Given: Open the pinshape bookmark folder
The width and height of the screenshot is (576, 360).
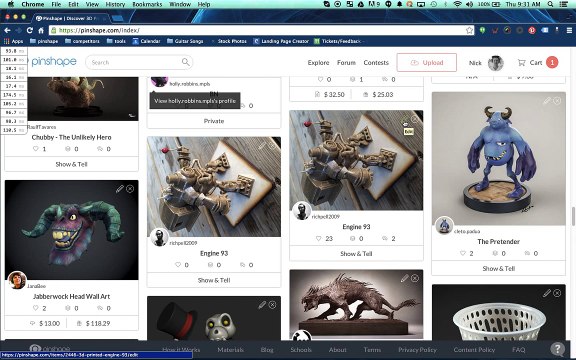Looking at the screenshot, I should point(44,41).
